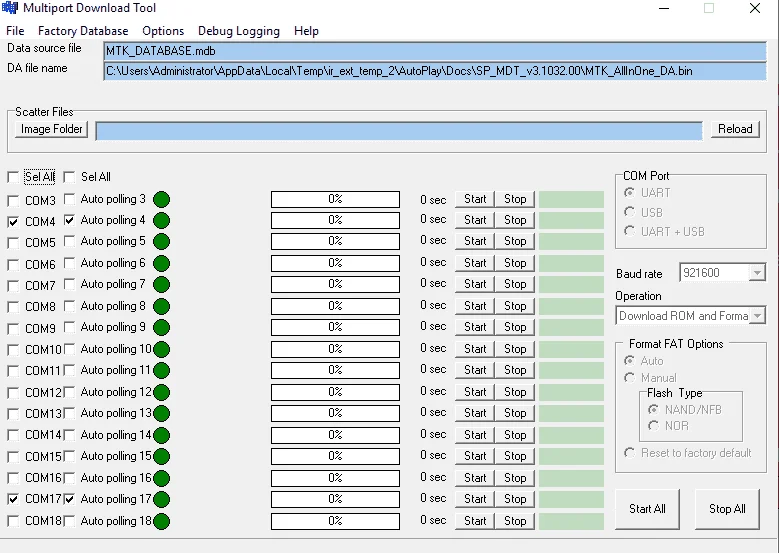
Task: Select the NOR flash type
Action: point(653,426)
